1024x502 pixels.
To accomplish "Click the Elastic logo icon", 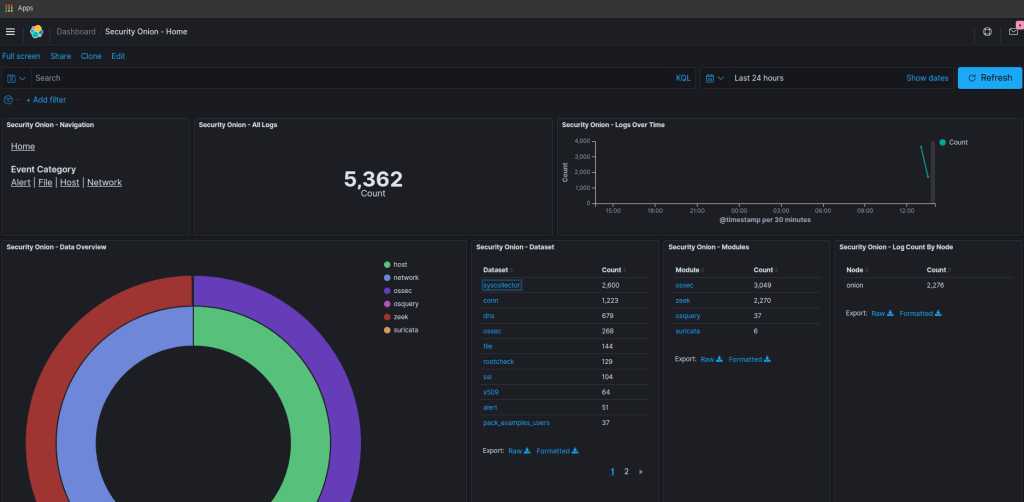I will [36, 32].
